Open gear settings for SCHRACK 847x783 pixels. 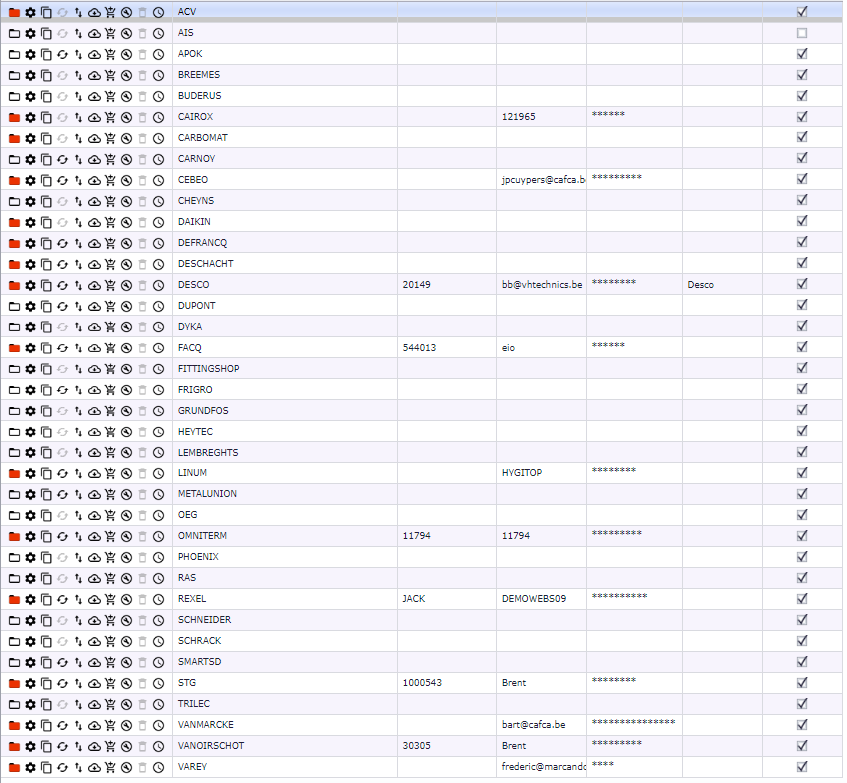coord(30,642)
